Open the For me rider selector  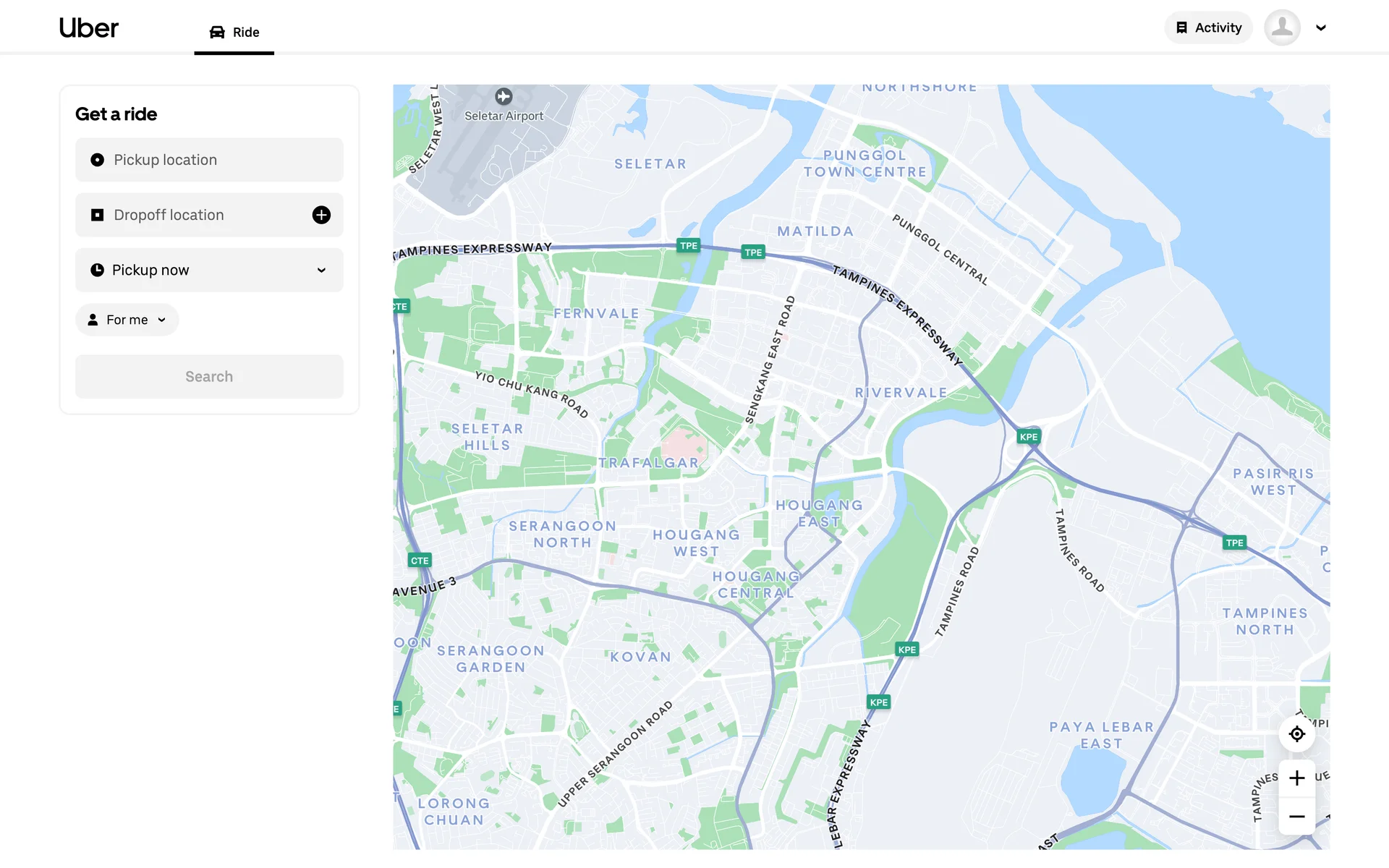point(127,320)
